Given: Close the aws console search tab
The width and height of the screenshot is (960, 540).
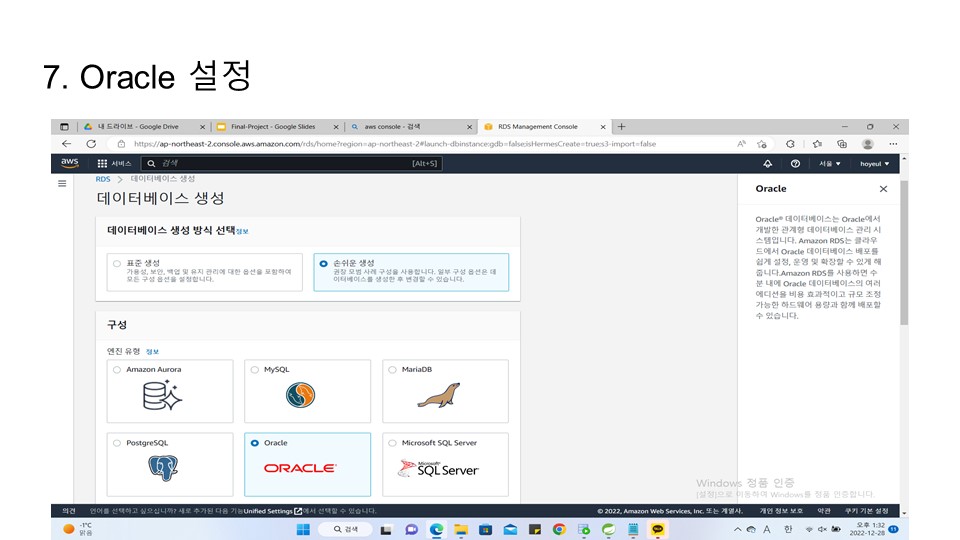Looking at the screenshot, I should click(470, 127).
